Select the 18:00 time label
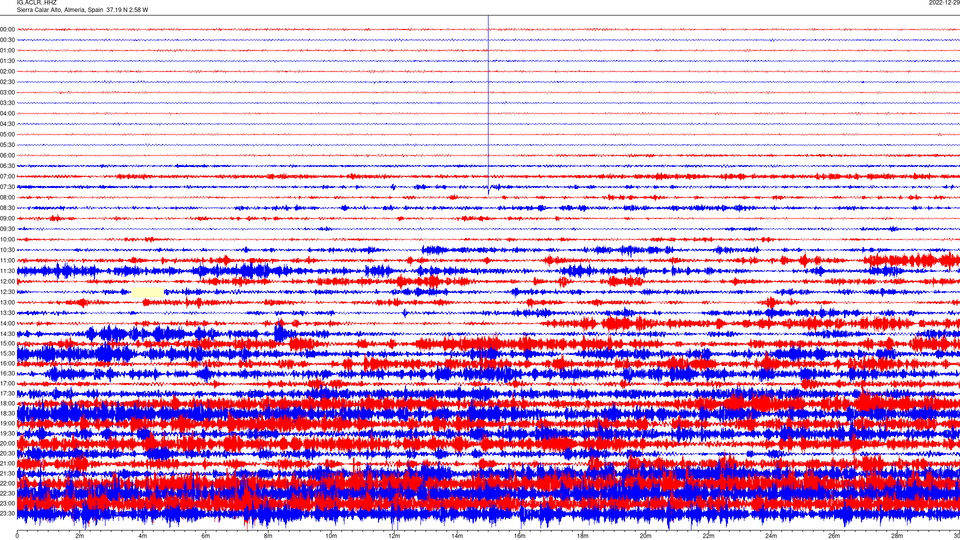The width and height of the screenshot is (960, 540). [x=8, y=403]
